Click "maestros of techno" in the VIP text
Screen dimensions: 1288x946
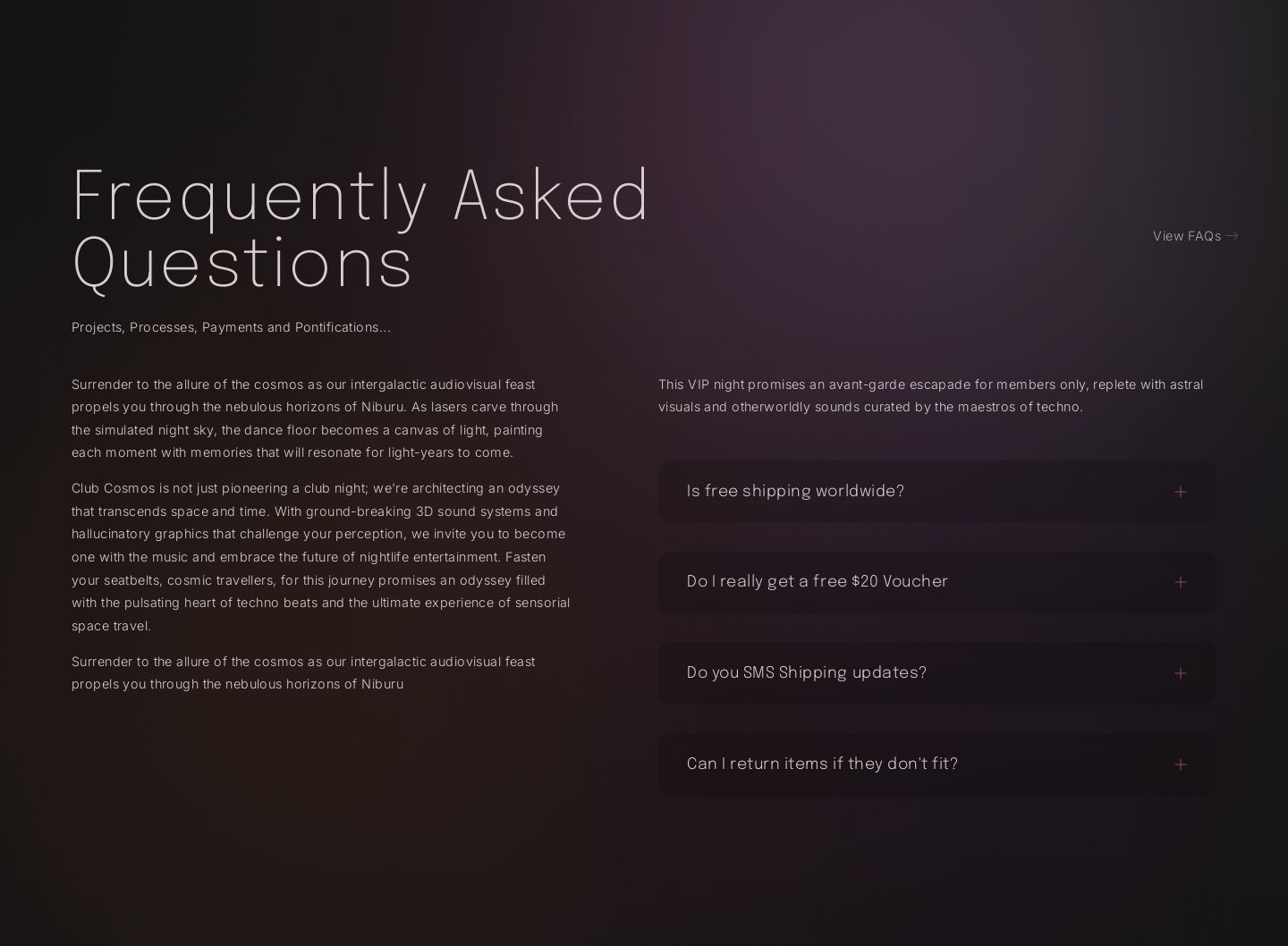[x=1020, y=407]
